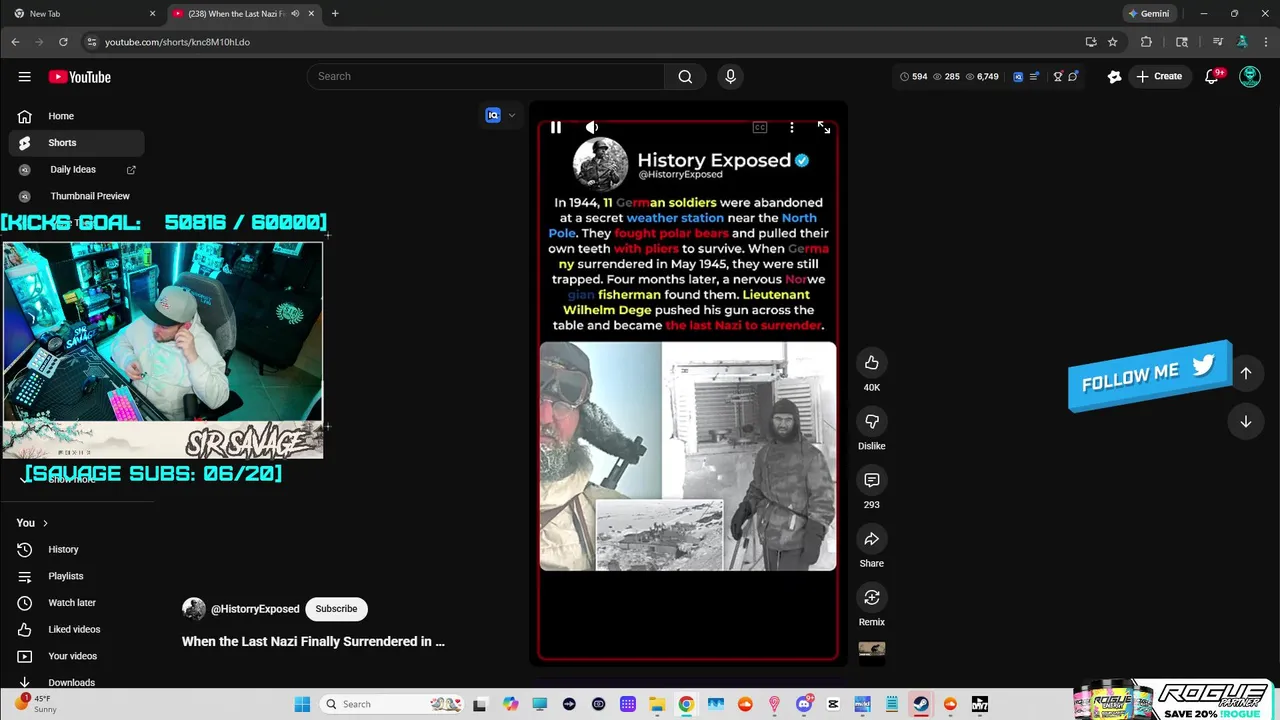1280x720 pixels.
Task: Open the Short's three-dot more options
Action: (x=792, y=127)
